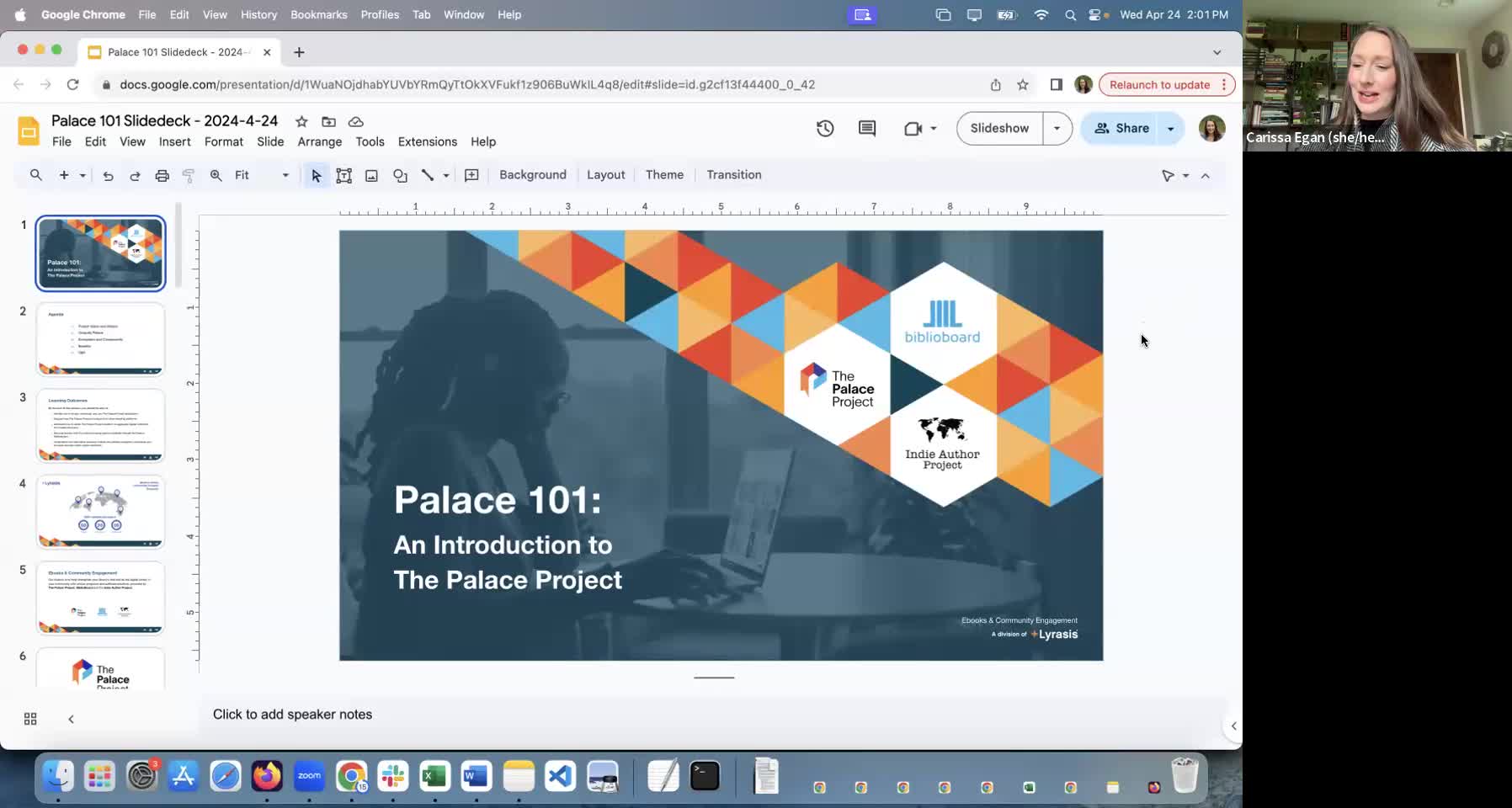Open the comments history icon
The height and width of the screenshot is (808, 1512).
click(867, 128)
